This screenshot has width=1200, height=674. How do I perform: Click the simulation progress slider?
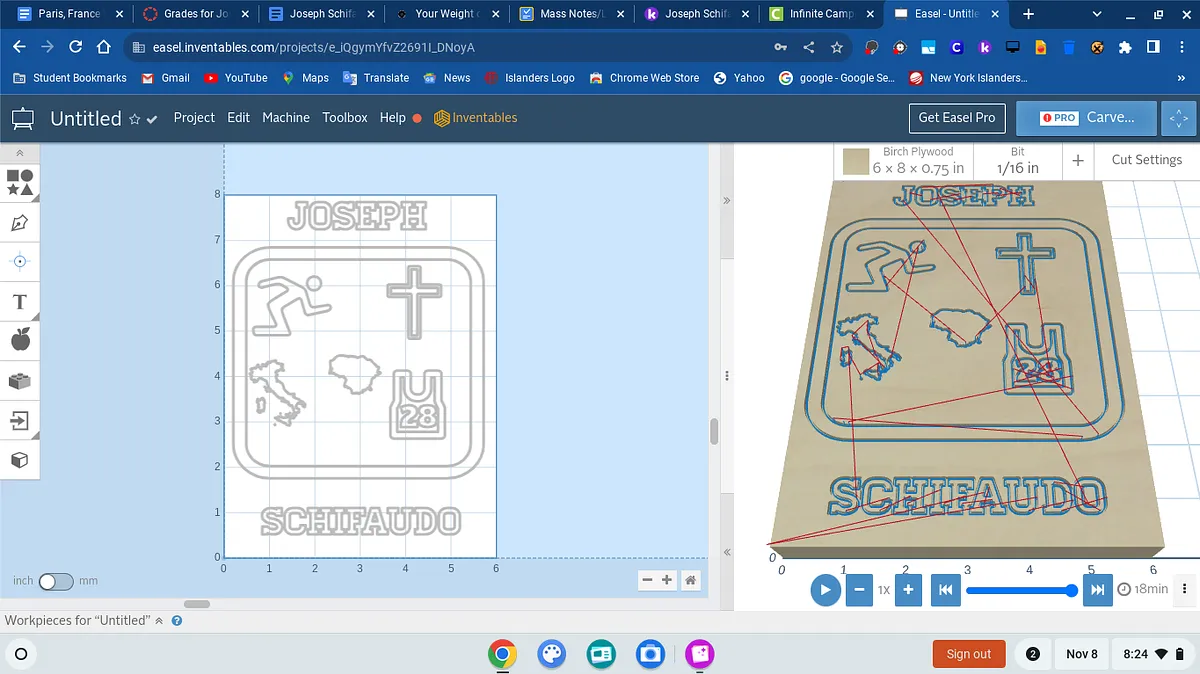pyautogui.click(x=1020, y=590)
